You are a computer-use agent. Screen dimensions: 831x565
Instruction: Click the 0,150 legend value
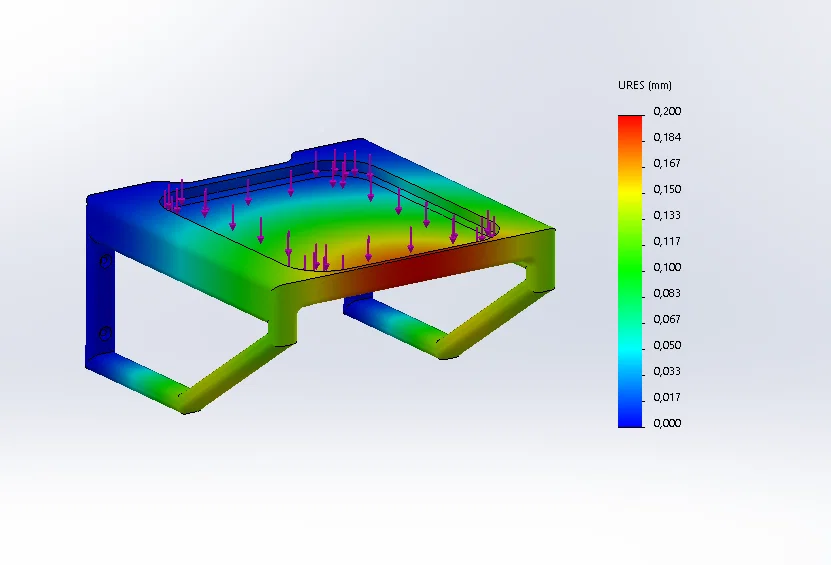pyautogui.click(x=667, y=189)
